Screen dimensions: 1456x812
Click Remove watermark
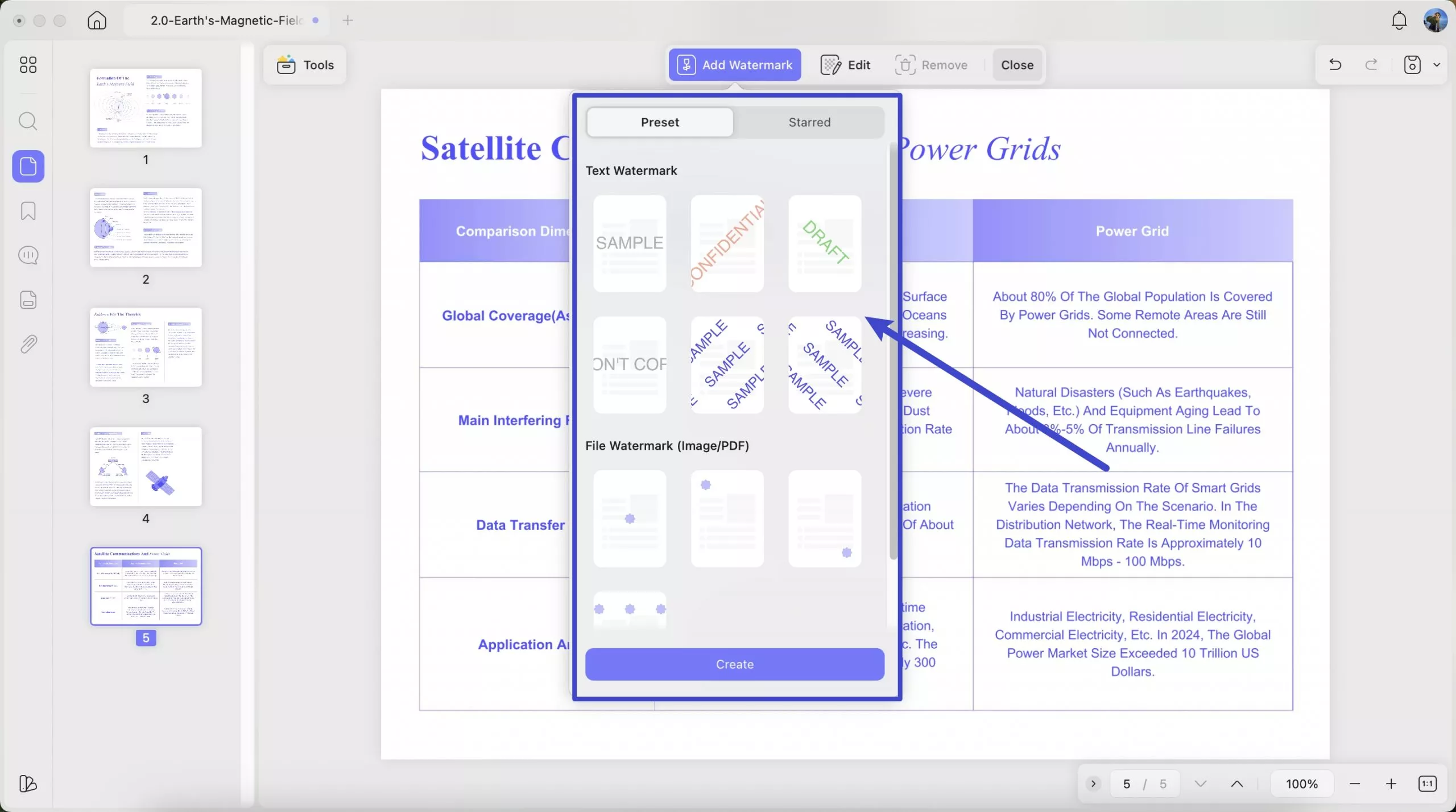click(932, 65)
